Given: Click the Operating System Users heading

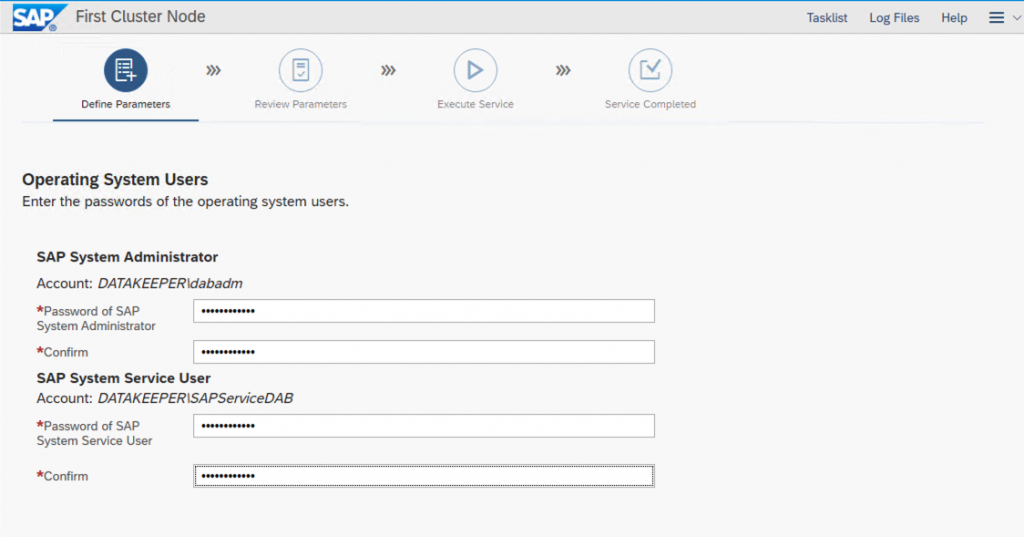Looking at the screenshot, I should (115, 180).
